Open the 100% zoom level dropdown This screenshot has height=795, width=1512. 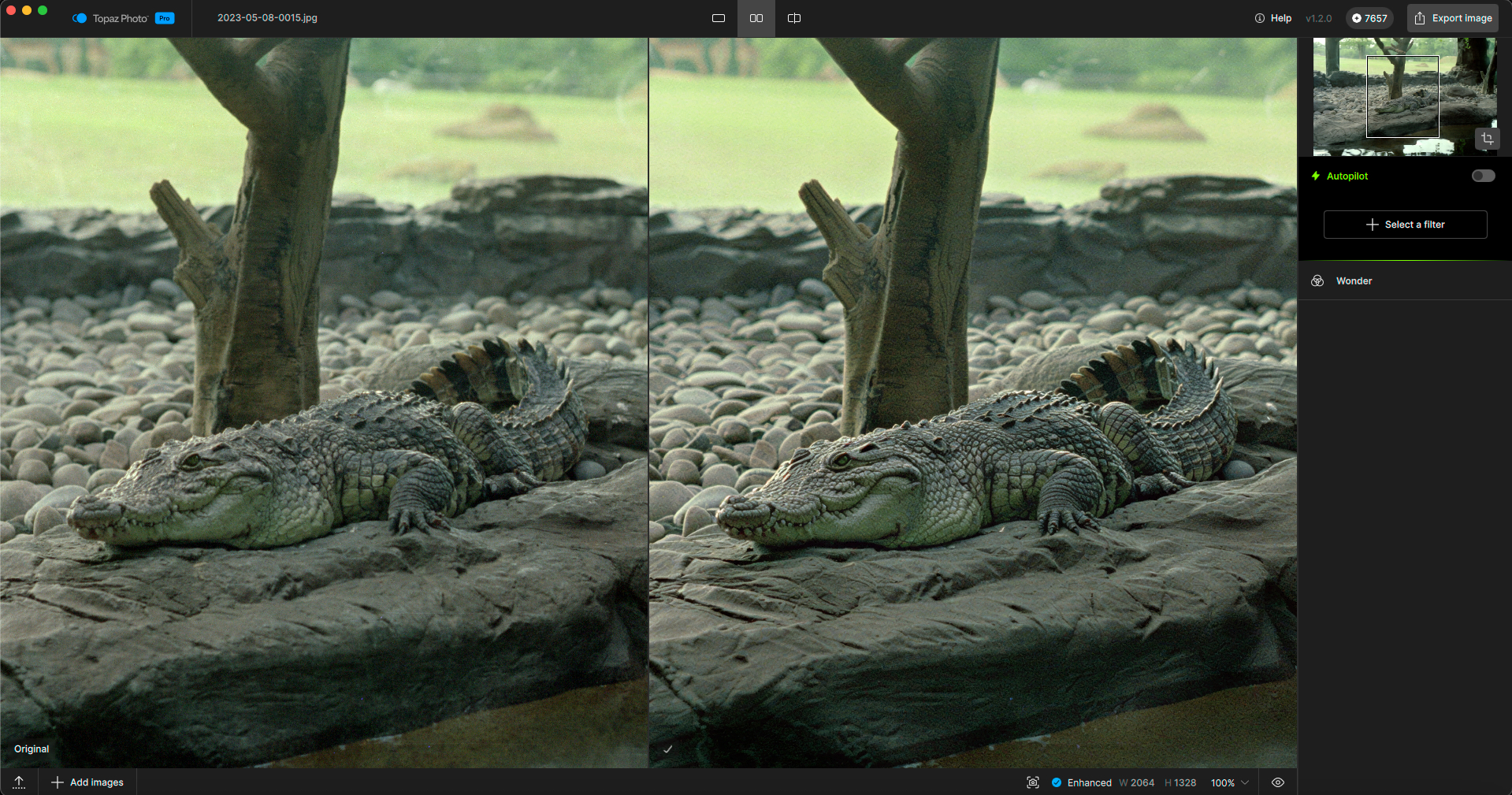click(x=1230, y=782)
